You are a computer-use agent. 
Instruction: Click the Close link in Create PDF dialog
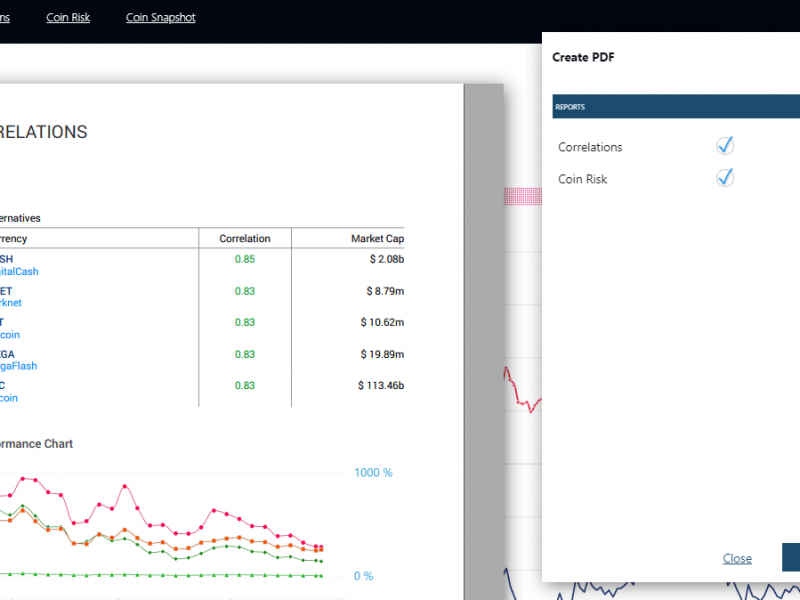737,558
